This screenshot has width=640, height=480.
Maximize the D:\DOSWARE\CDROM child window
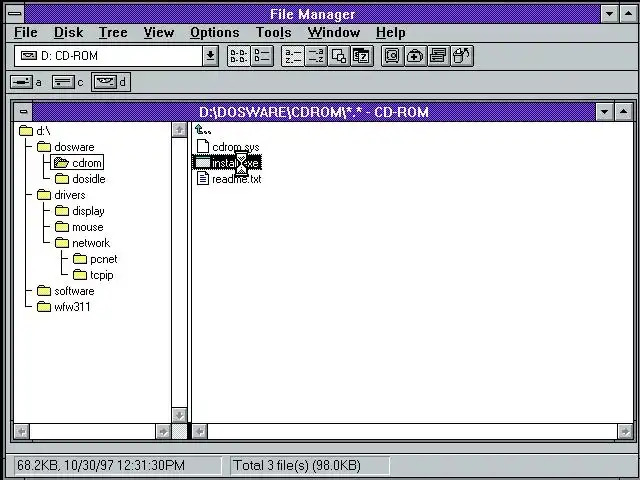click(x=624, y=111)
